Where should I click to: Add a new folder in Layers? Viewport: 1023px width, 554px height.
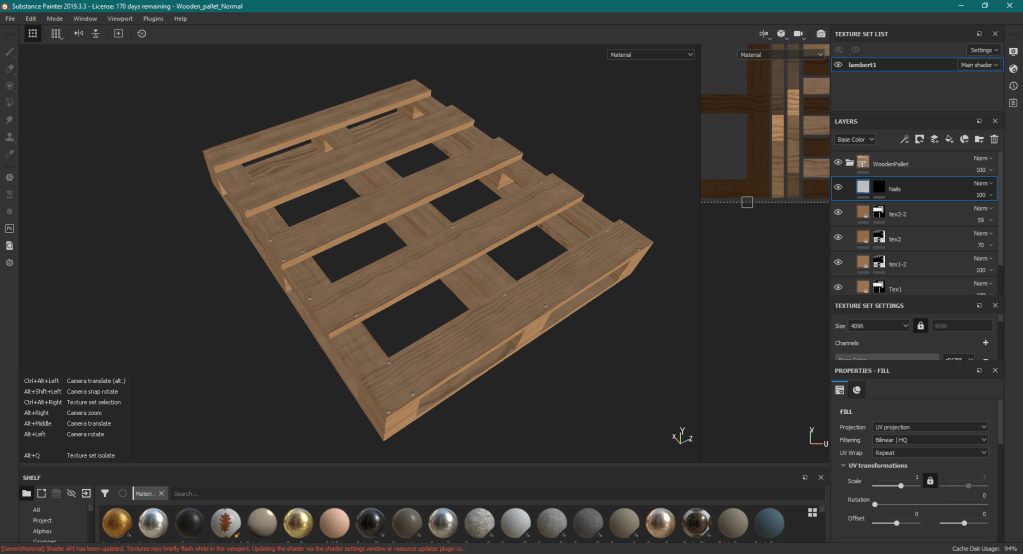(x=979, y=139)
